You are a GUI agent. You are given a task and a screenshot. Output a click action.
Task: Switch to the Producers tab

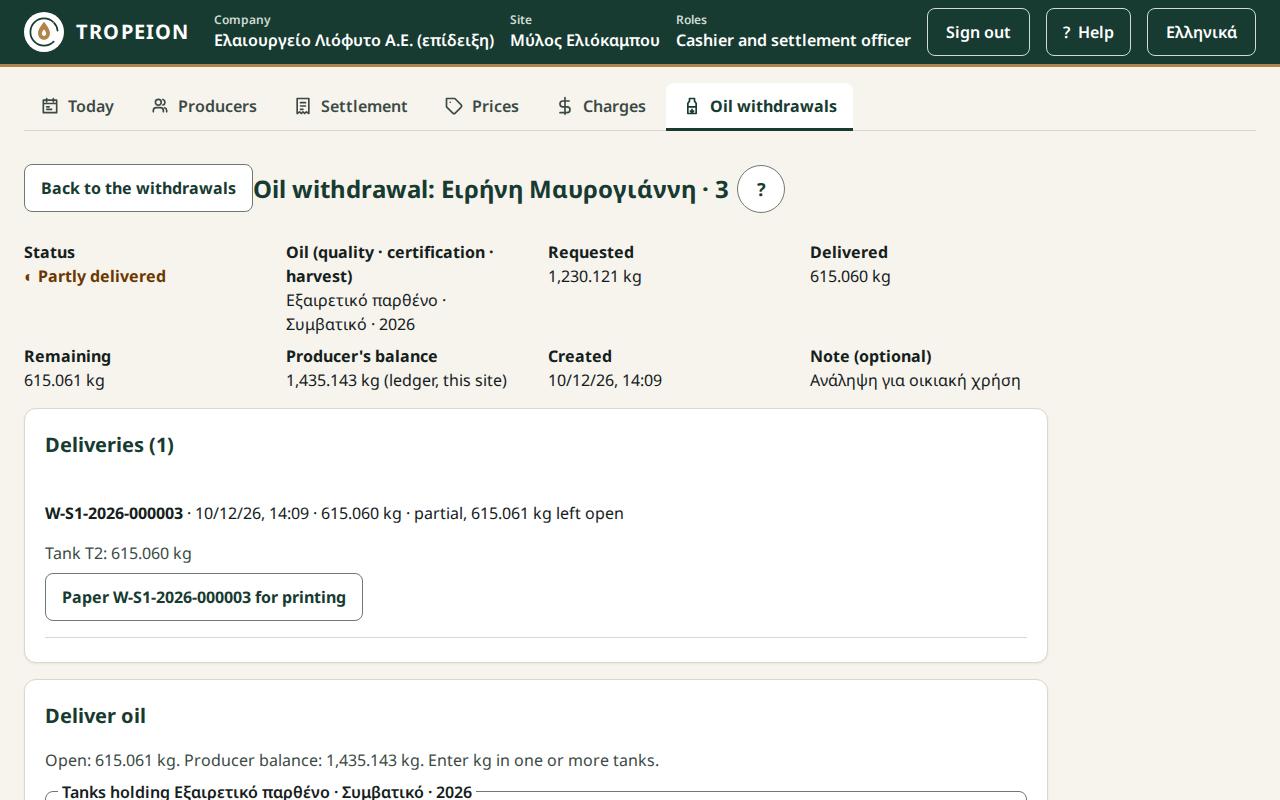(204, 106)
